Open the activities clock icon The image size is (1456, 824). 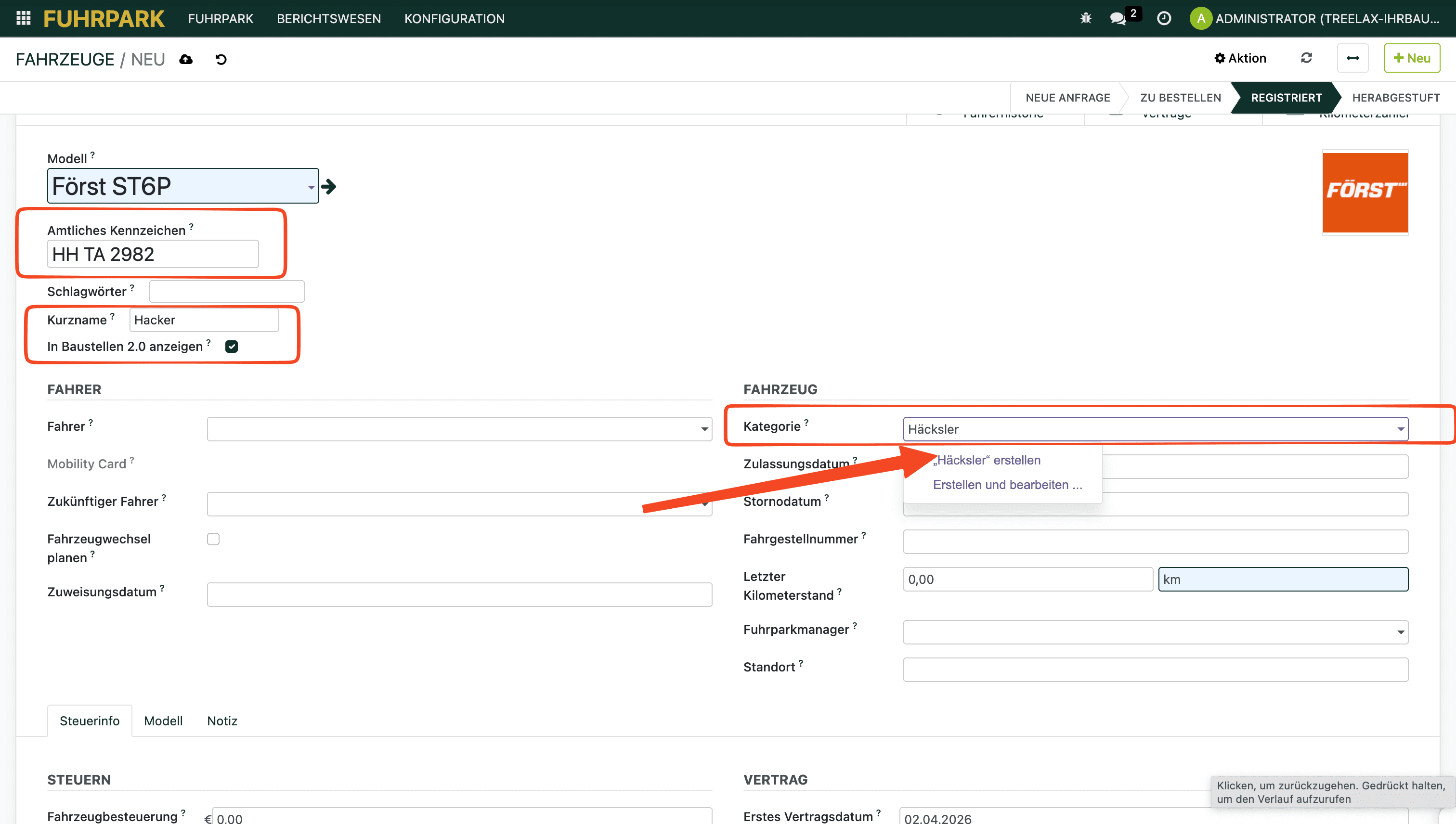click(x=1164, y=18)
